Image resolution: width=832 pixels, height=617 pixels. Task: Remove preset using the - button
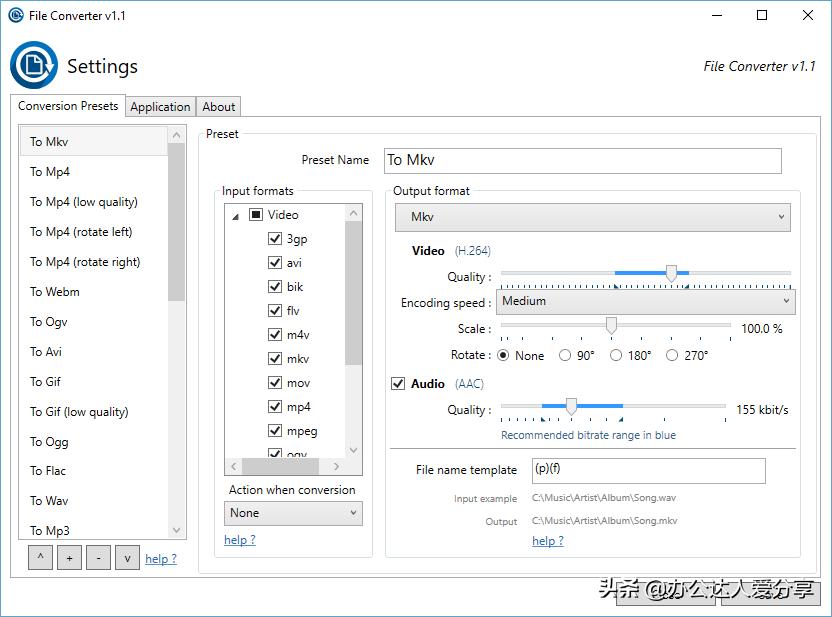[98, 559]
